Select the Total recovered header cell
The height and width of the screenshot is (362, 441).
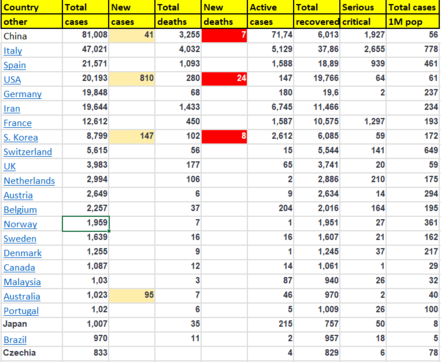tap(317, 7)
